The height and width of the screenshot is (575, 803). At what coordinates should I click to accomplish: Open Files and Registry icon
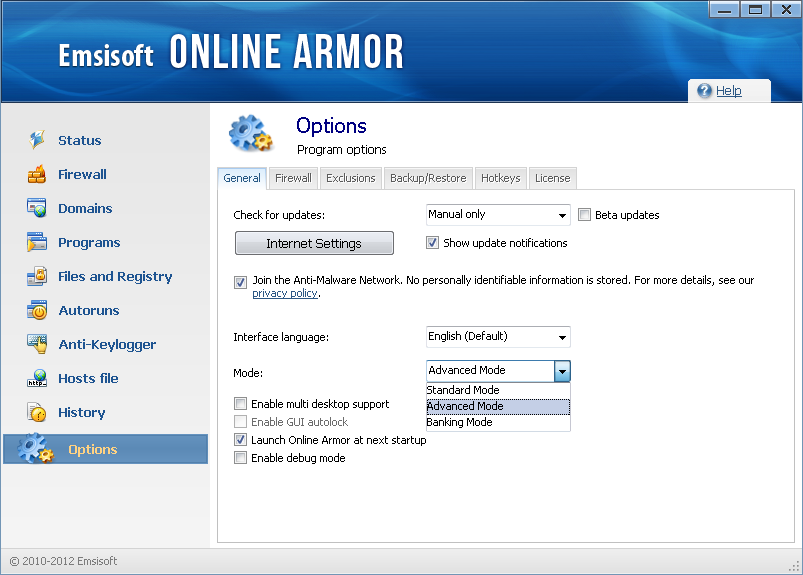(x=37, y=276)
